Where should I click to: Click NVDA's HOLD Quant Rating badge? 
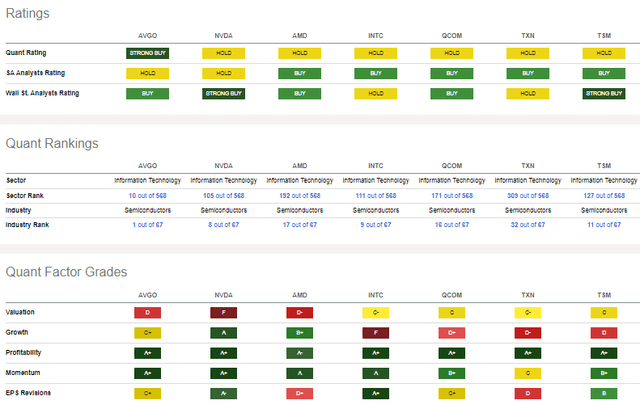(x=224, y=53)
